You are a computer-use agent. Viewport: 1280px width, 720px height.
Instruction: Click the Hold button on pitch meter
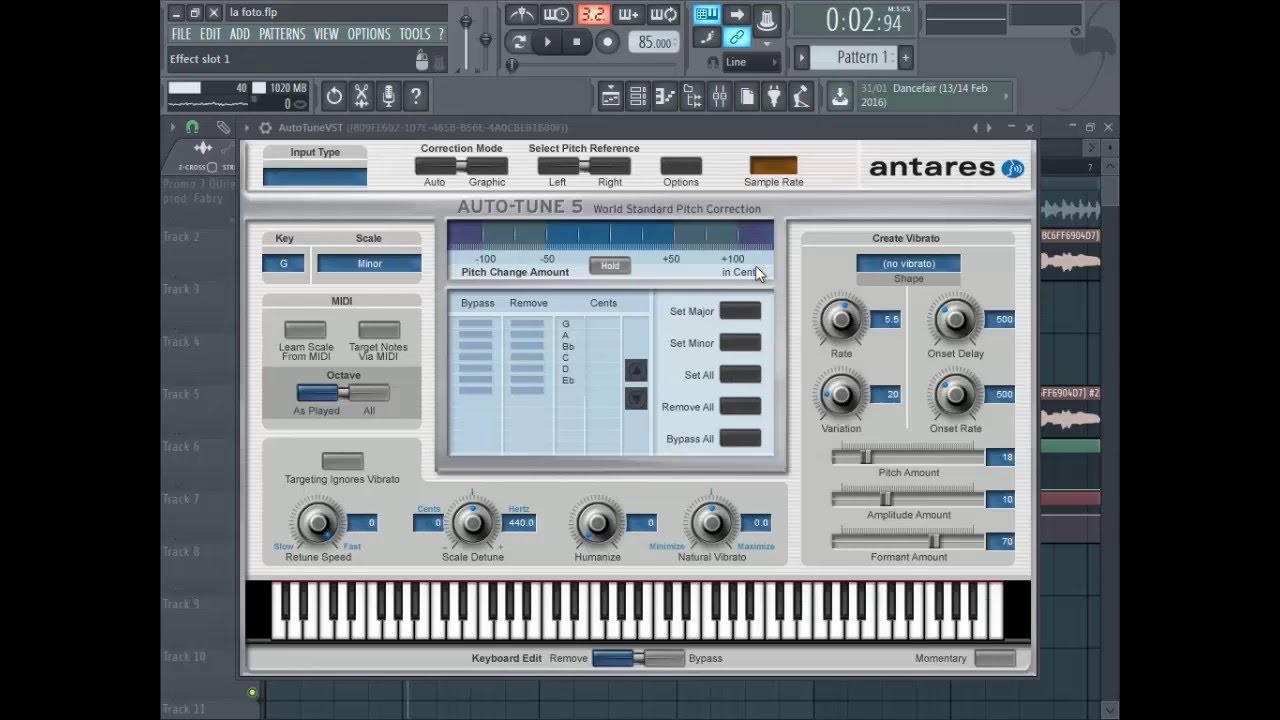point(610,266)
